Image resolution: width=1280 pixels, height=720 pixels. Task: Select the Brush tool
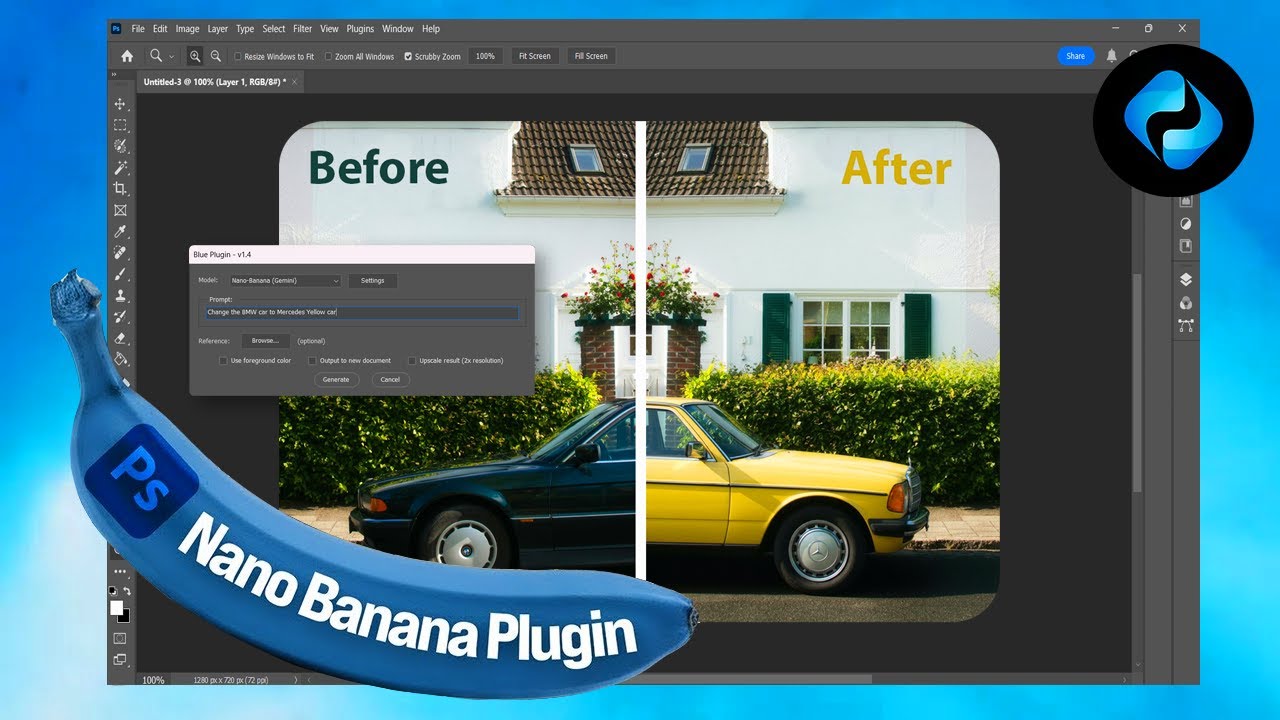click(120, 273)
